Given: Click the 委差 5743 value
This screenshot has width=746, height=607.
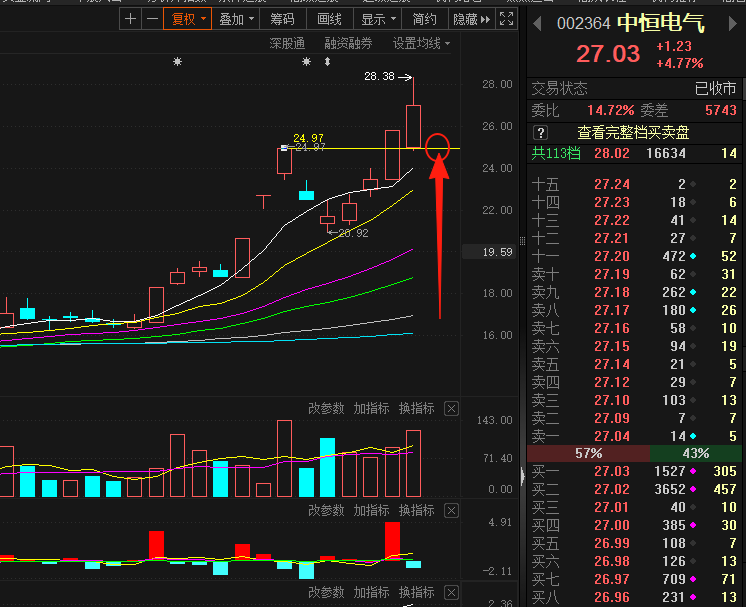Looking at the screenshot, I should coord(720,110).
